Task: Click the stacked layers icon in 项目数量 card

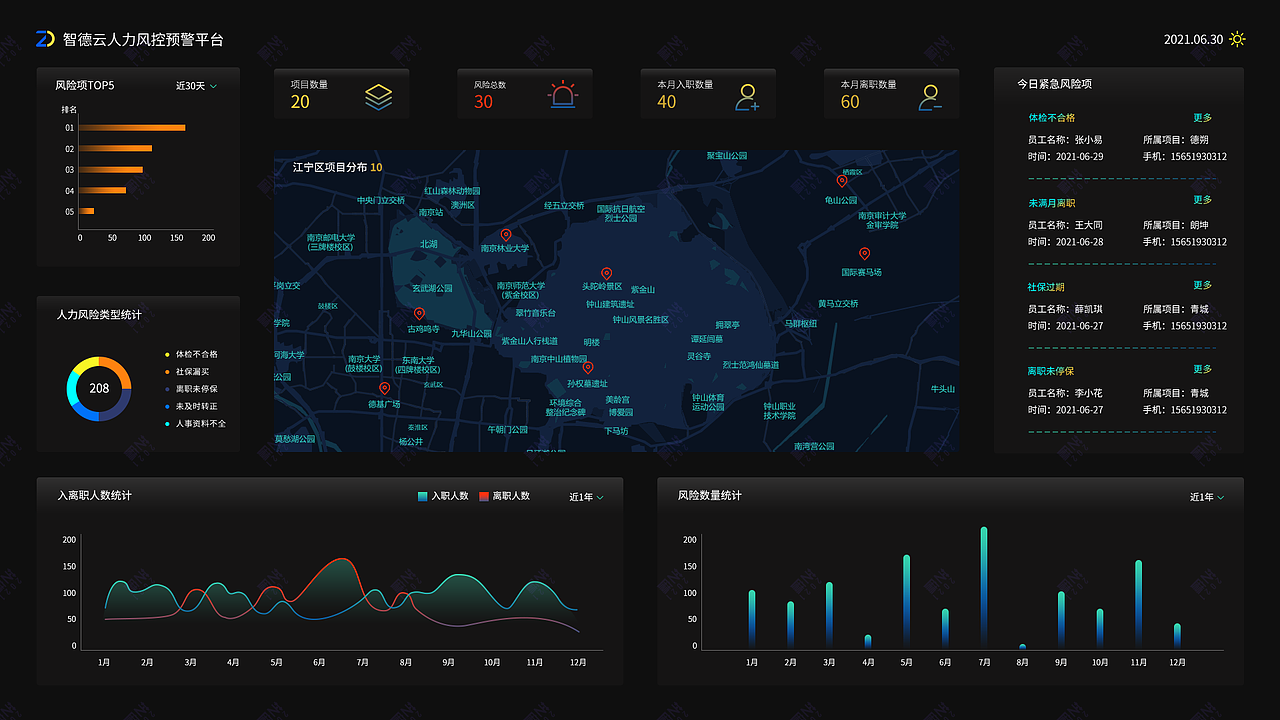Action: coord(379,97)
